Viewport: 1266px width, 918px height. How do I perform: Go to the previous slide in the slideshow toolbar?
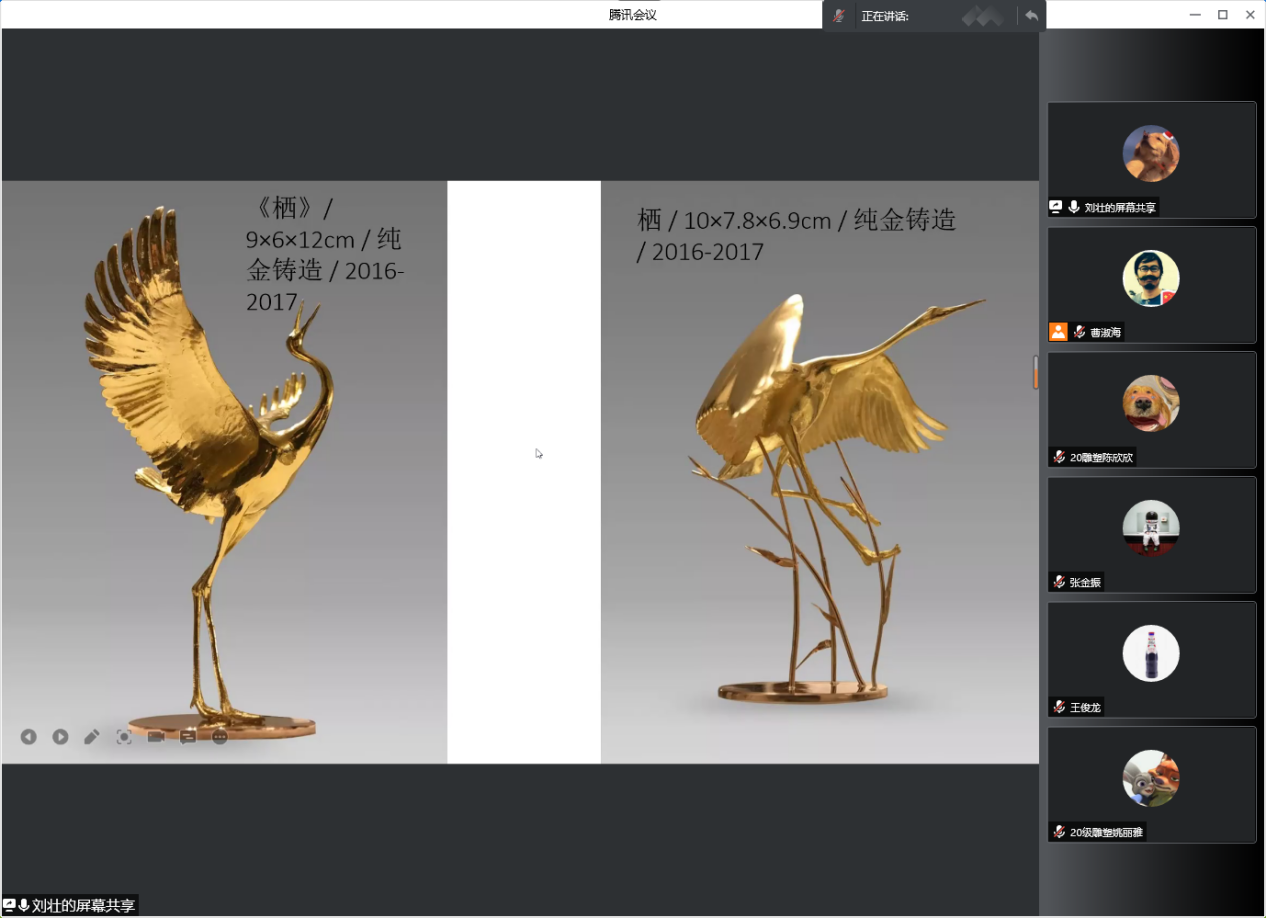pyautogui.click(x=28, y=737)
